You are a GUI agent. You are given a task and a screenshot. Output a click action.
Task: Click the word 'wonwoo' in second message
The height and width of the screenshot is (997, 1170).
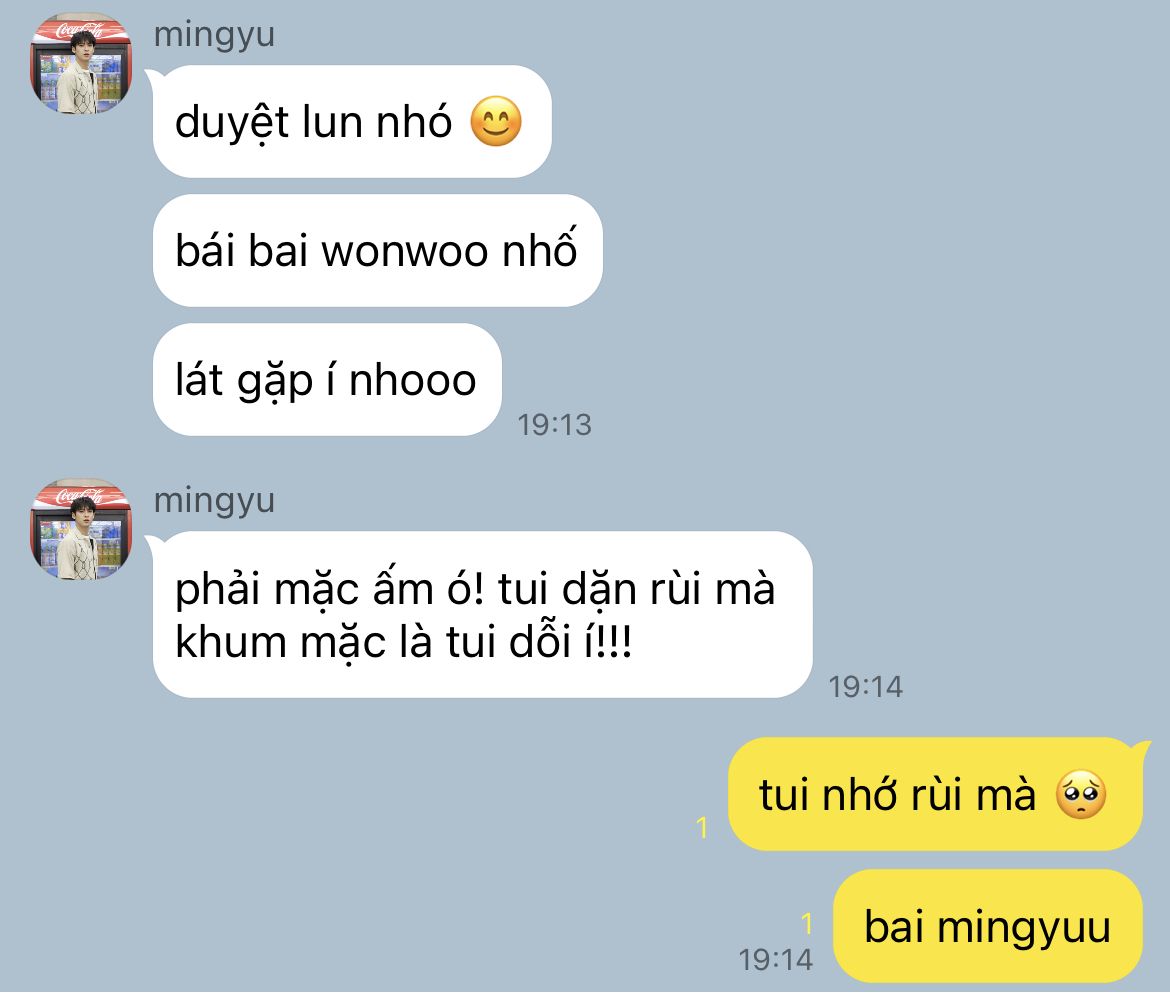click(404, 251)
